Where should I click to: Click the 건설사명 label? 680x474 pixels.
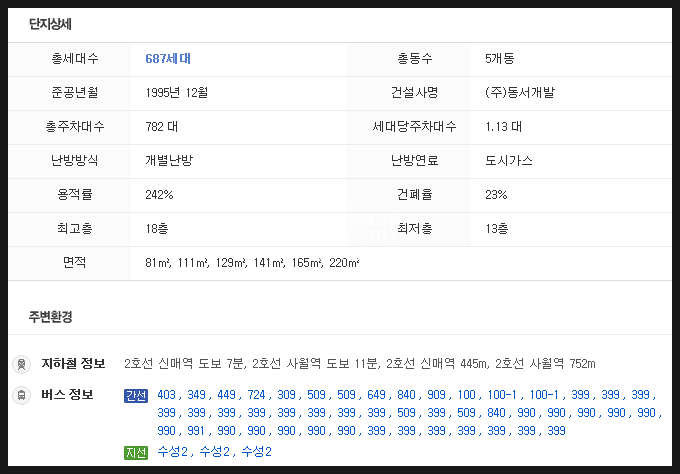tap(415, 92)
